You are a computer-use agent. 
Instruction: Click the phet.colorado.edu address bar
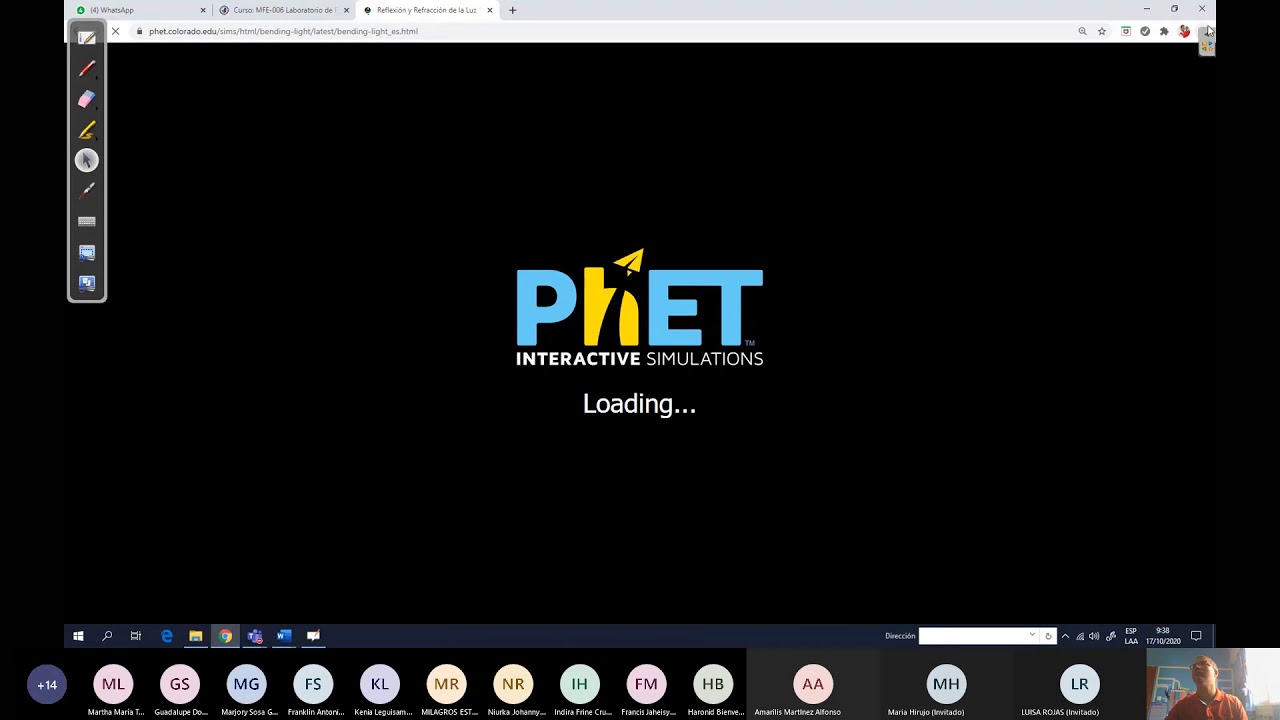600,31
